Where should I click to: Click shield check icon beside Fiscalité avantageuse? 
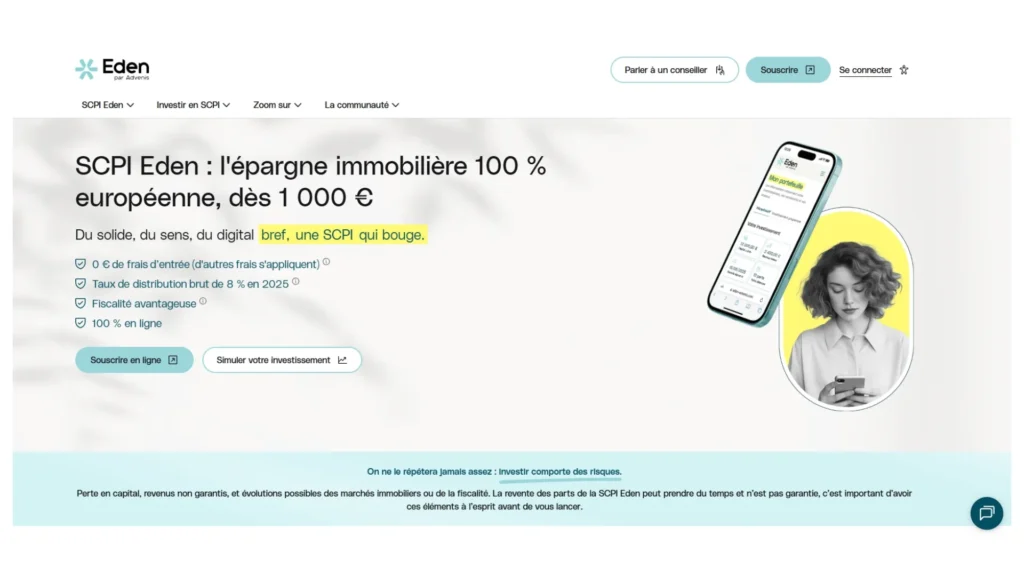80,303
